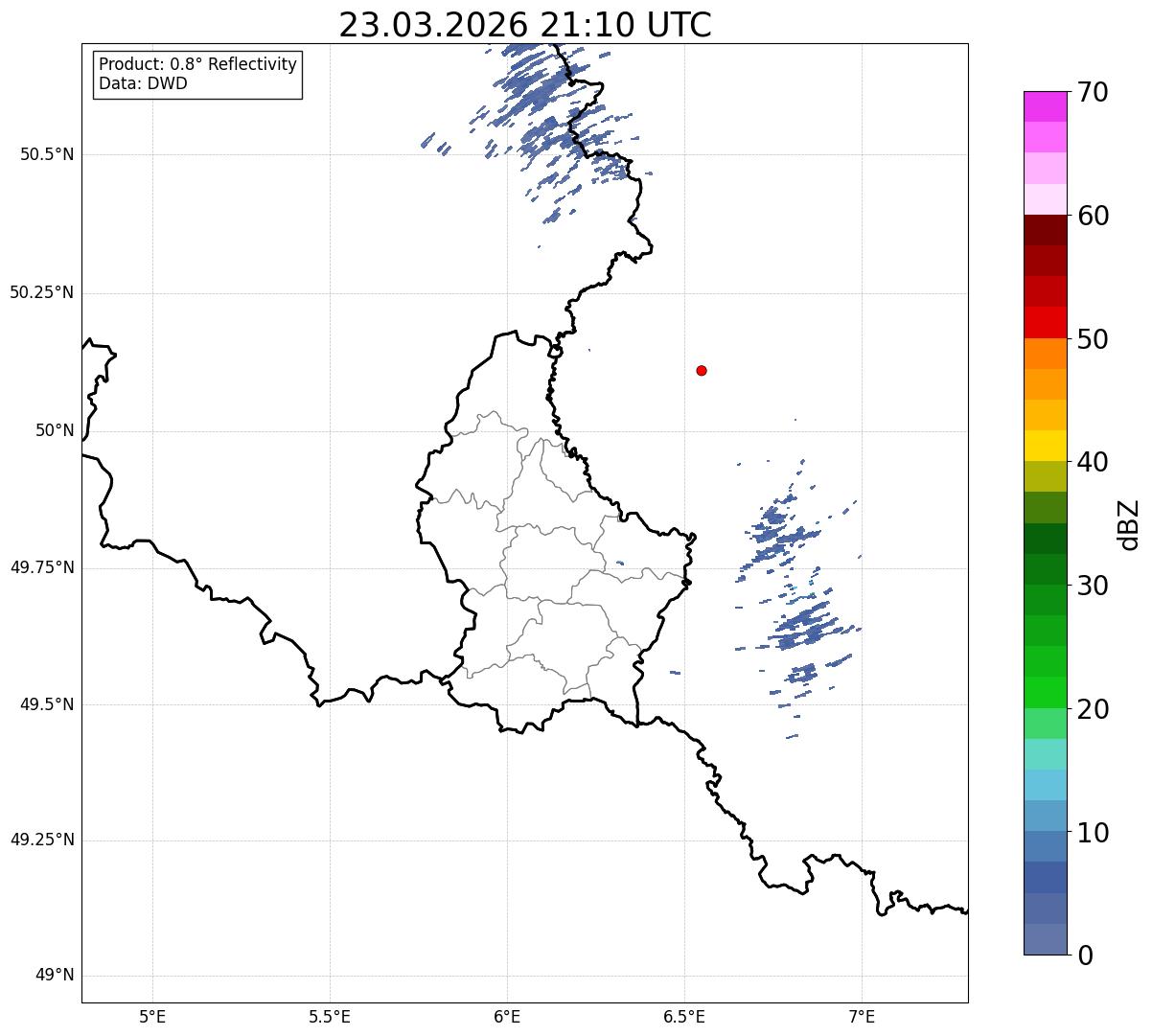Screen dimensions: 1152x1036
Task: Click the 'Data: DWD' text
Action: click(143, 83)
